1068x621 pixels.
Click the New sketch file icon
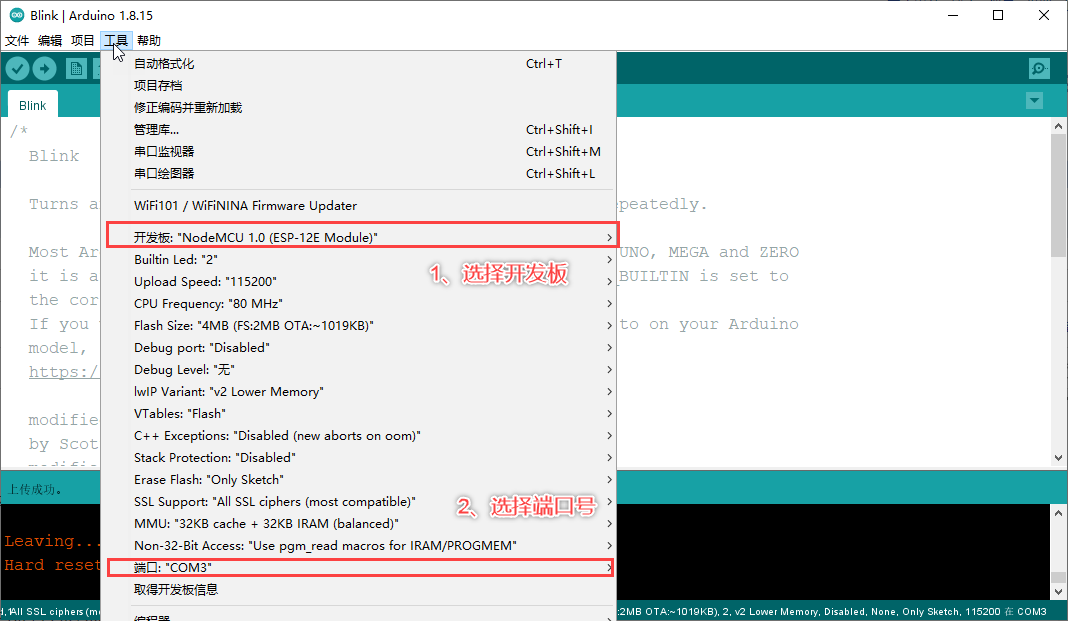(76, 68)
